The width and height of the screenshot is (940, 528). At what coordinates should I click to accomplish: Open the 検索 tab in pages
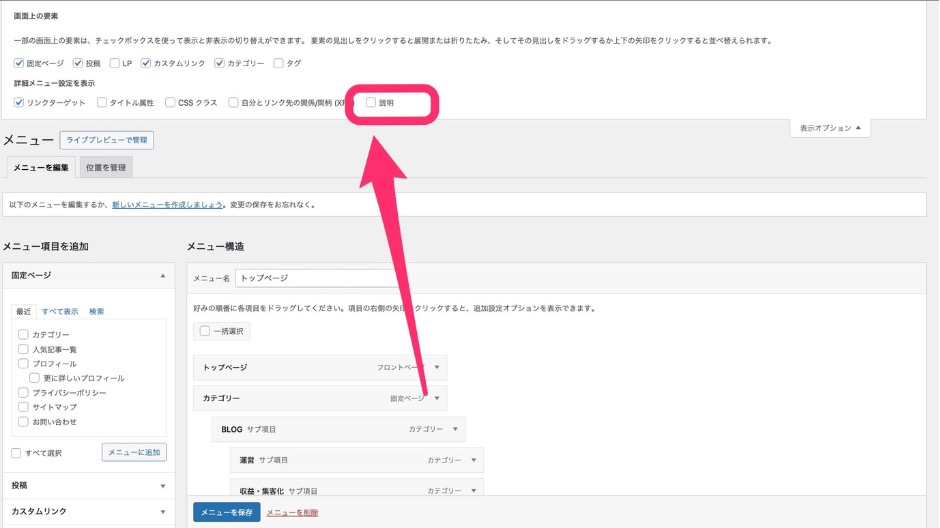[96, 311]
